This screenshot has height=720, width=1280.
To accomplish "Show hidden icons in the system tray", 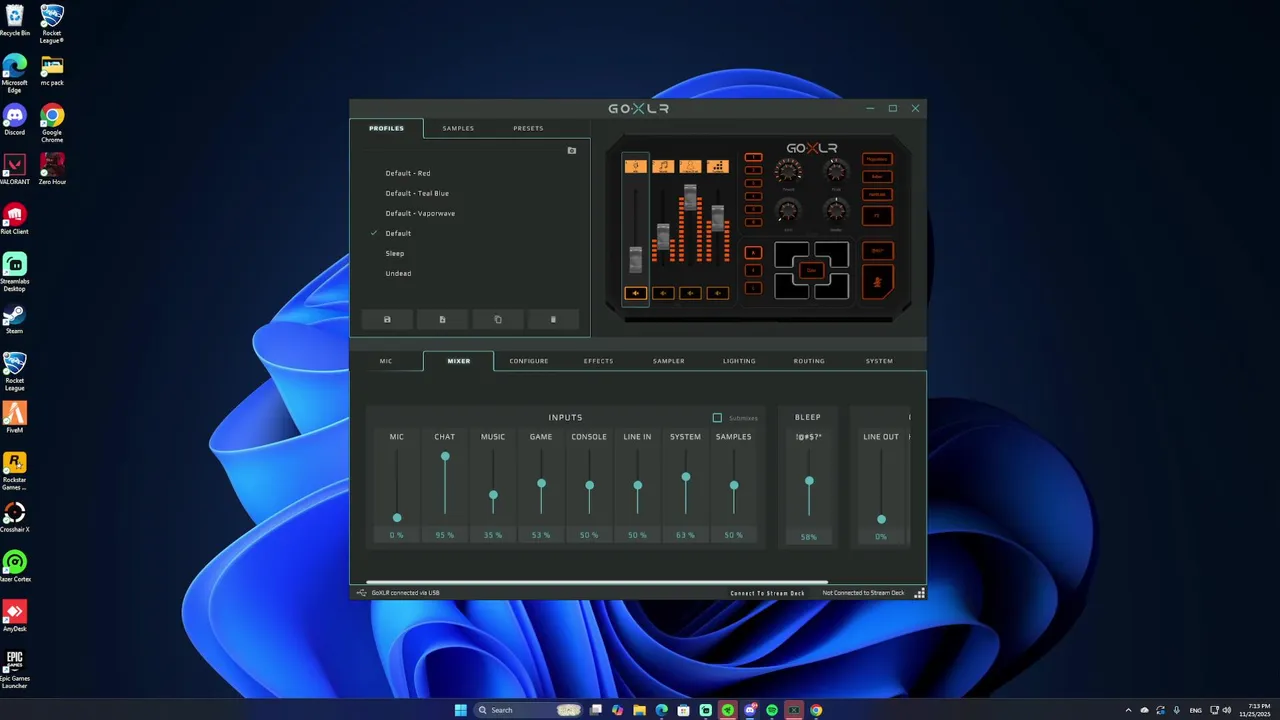I will (x=1128, y=710).
